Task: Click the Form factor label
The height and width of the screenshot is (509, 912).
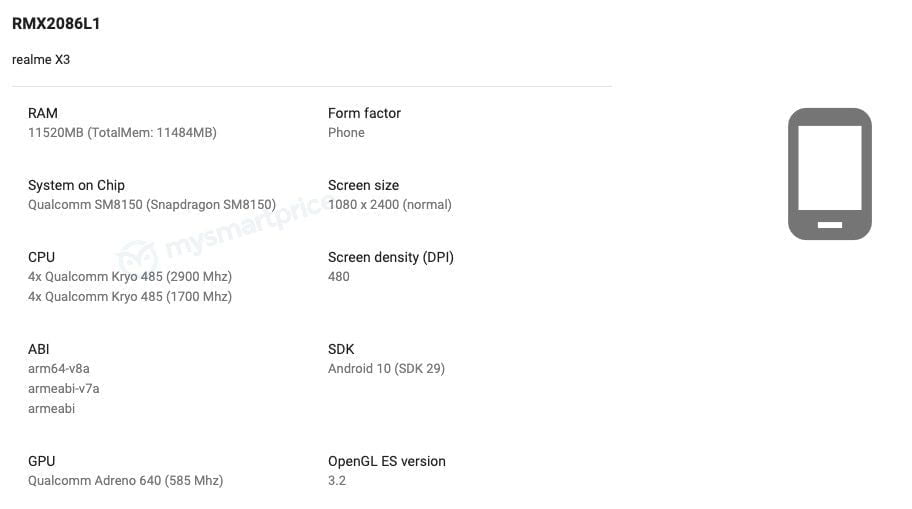Action: tap(364, 113)
